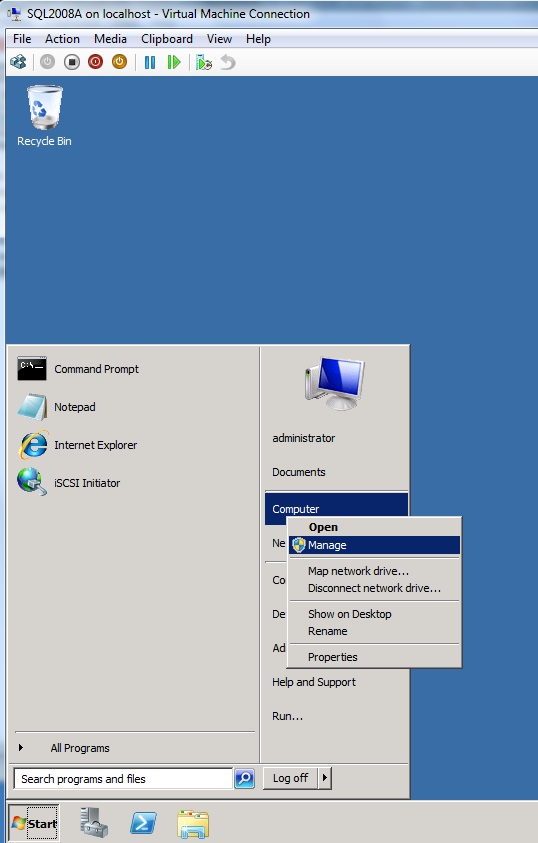Screen dimensions: 538x843
Task: Open Help and Support
Action: (x=314, y=682)
